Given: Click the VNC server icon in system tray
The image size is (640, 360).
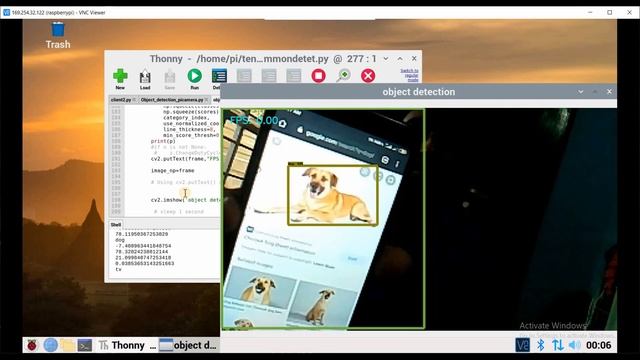Looking at the screenshot, I should 522,345.
